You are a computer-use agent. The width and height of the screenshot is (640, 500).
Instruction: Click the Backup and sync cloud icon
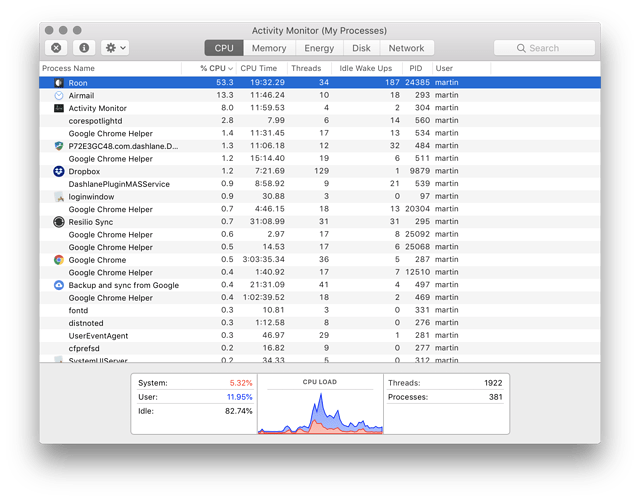[x=59, y=285]
